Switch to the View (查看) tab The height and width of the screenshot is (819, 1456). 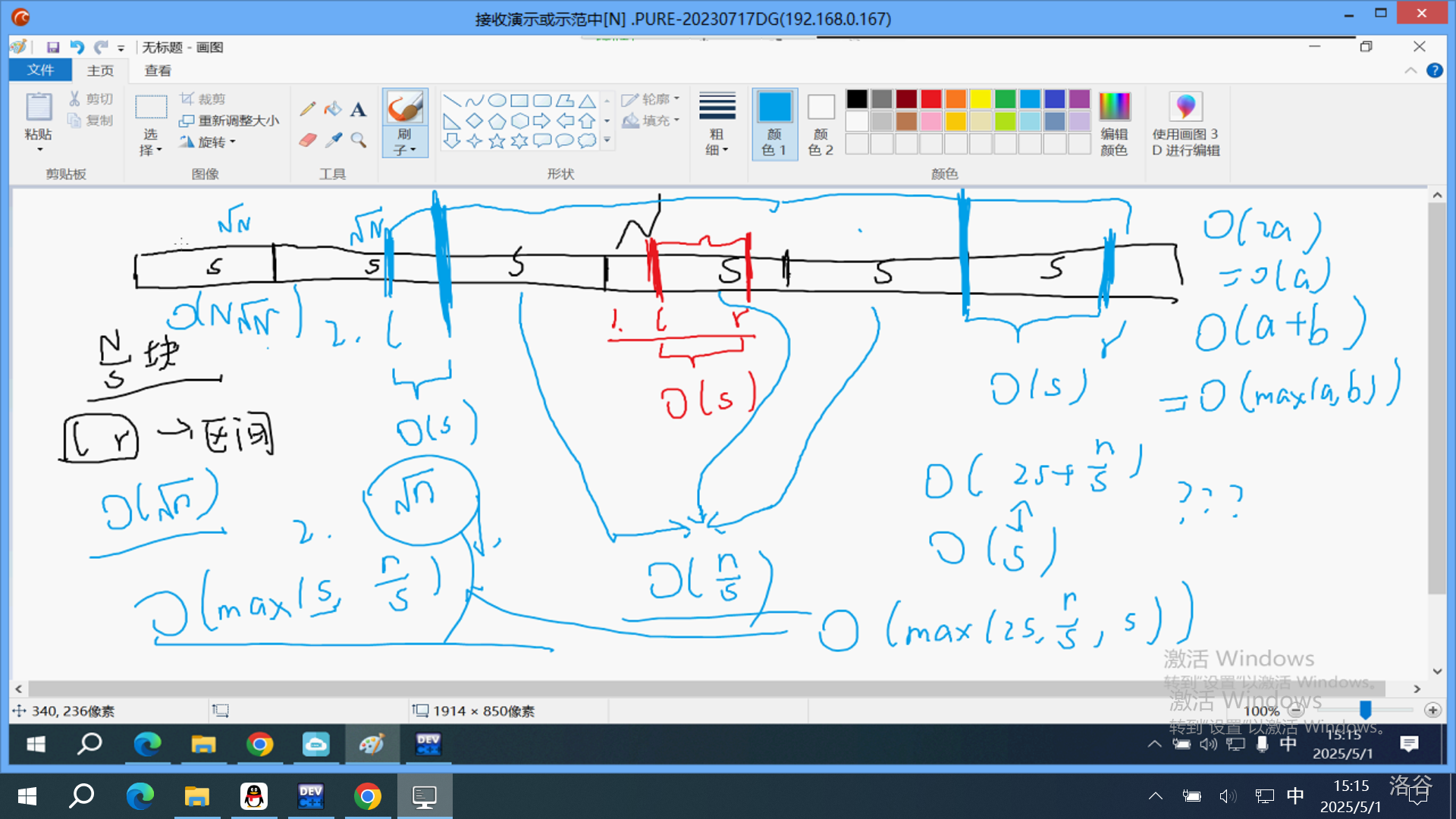pyautogui.click(x=158, y=71)
